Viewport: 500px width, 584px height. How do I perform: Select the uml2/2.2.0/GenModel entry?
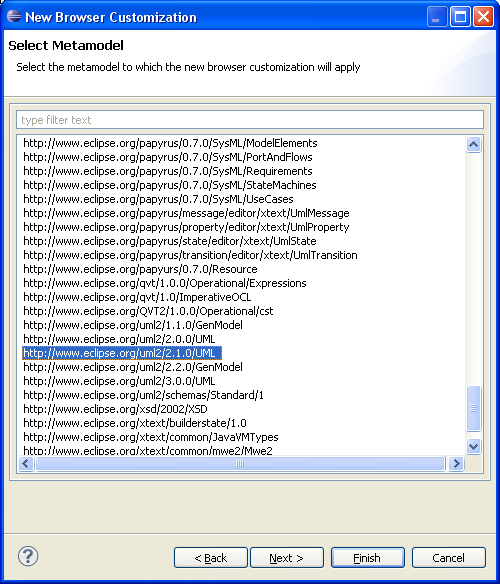(133, 367)
